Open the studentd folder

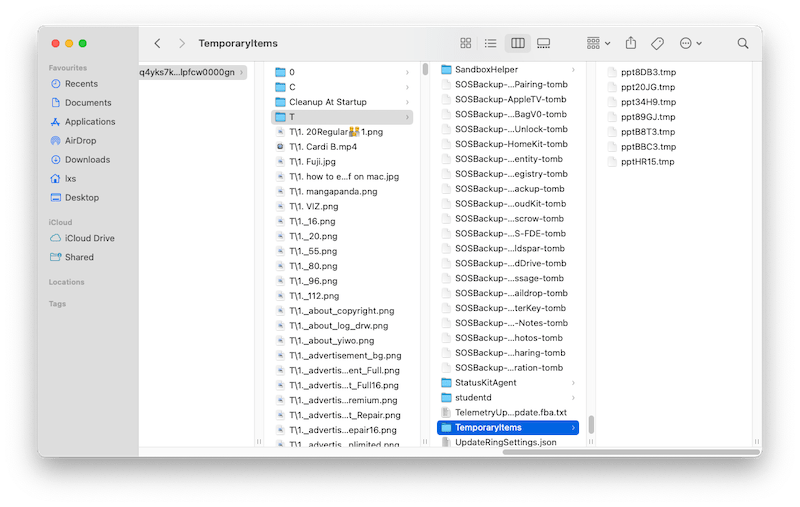pyautogui.click(x=473, y=398)
